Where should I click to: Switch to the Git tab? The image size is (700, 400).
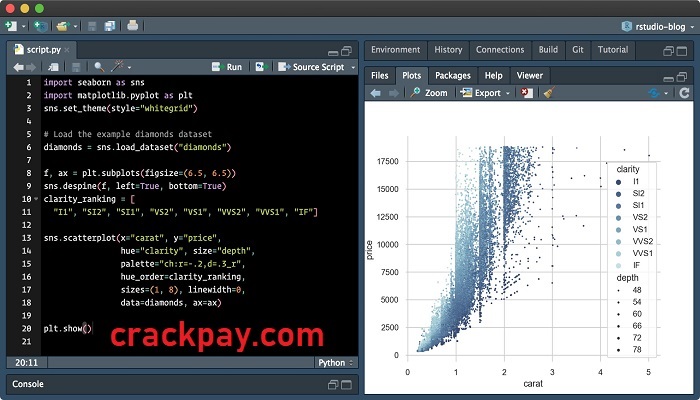click(578, 50)
